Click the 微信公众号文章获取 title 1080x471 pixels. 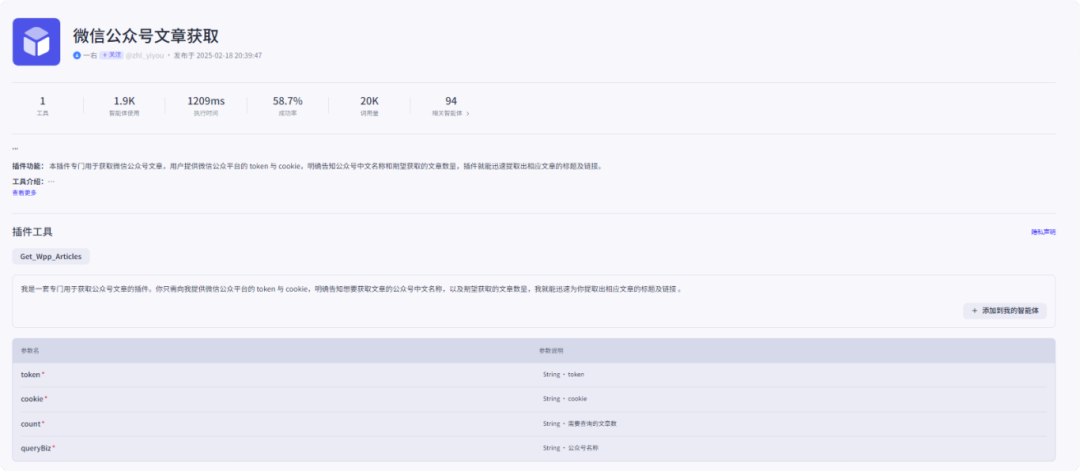coord(146,36)
